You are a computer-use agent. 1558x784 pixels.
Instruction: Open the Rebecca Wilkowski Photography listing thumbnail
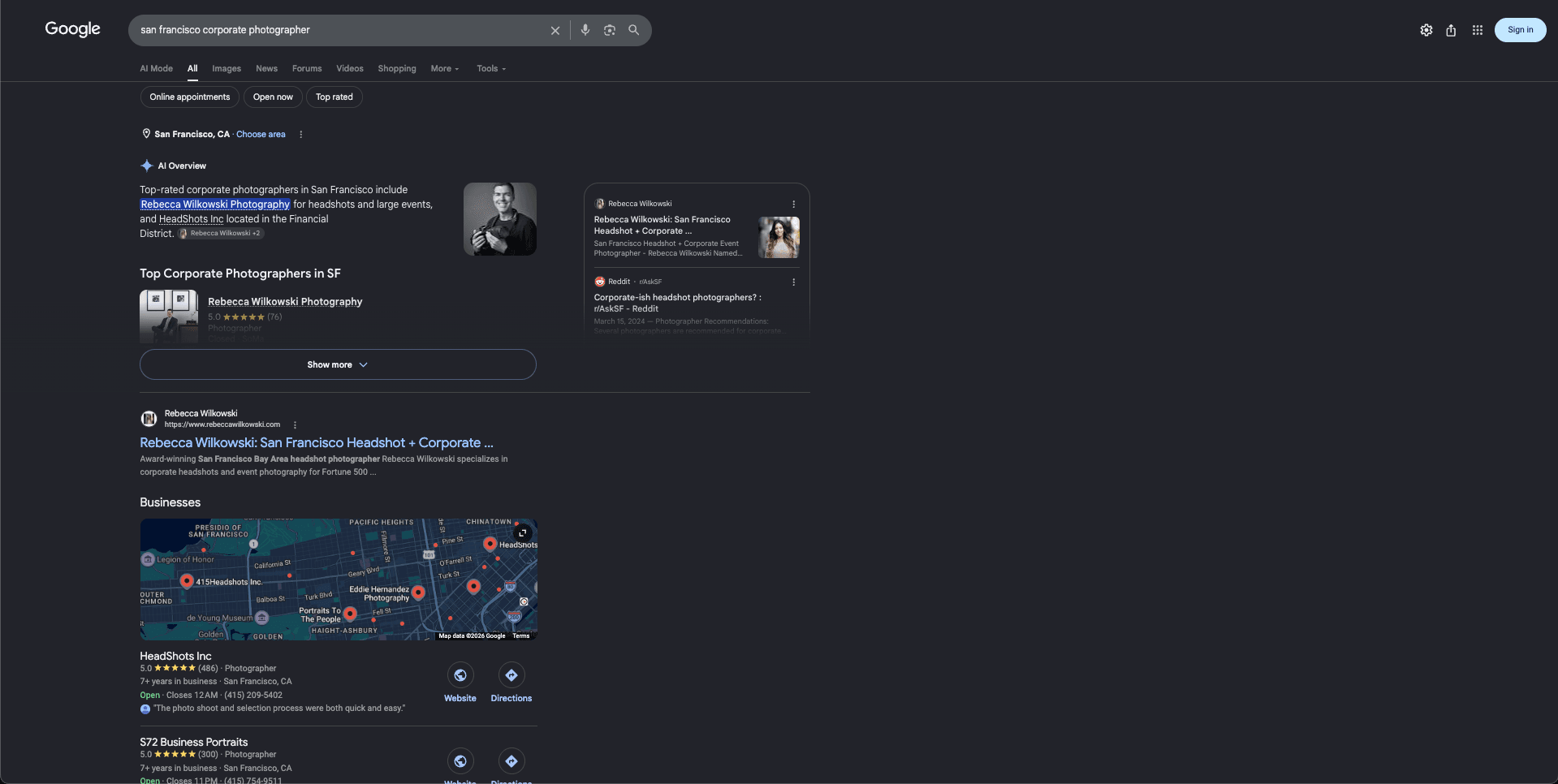click(169, 317)
